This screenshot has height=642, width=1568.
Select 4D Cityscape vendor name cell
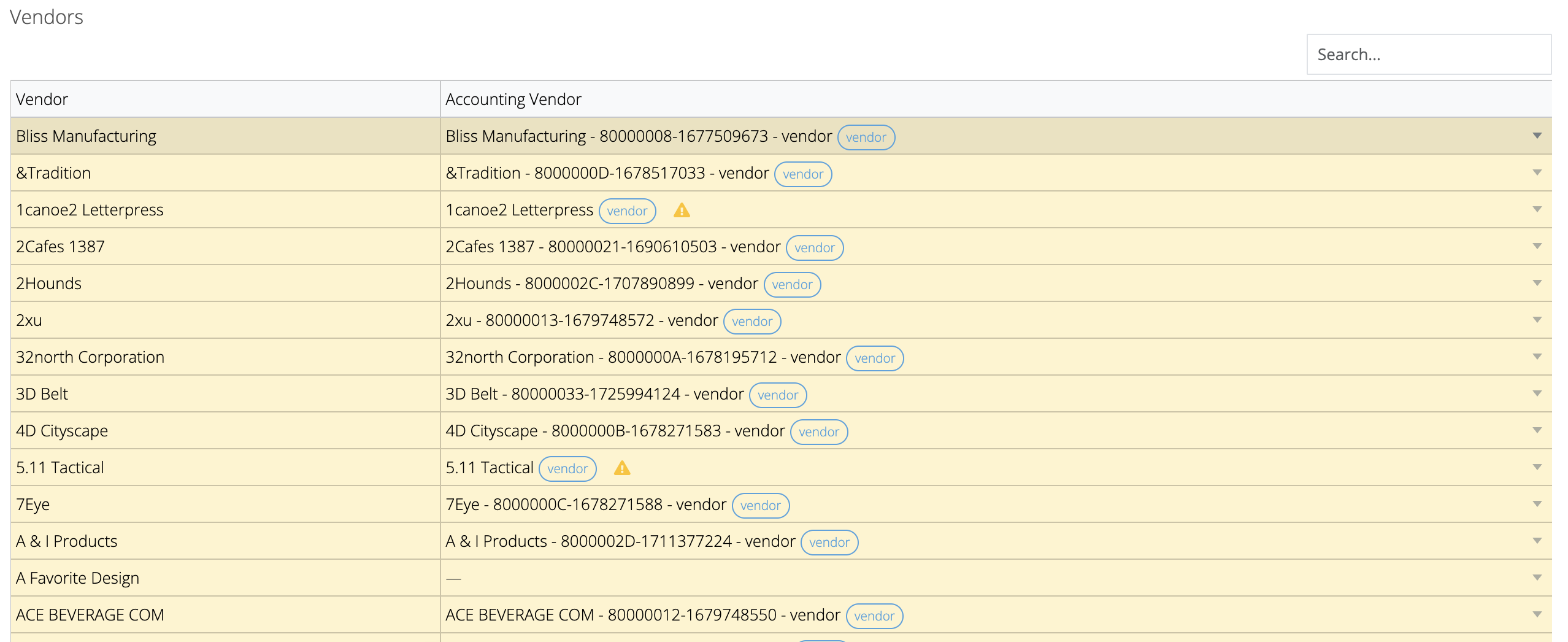(x=225, y=430)
